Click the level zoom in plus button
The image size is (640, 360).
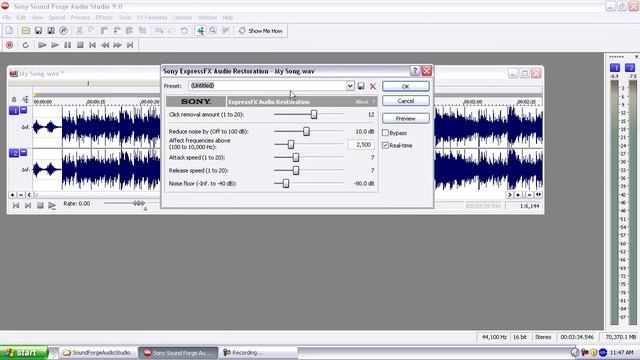13,195
